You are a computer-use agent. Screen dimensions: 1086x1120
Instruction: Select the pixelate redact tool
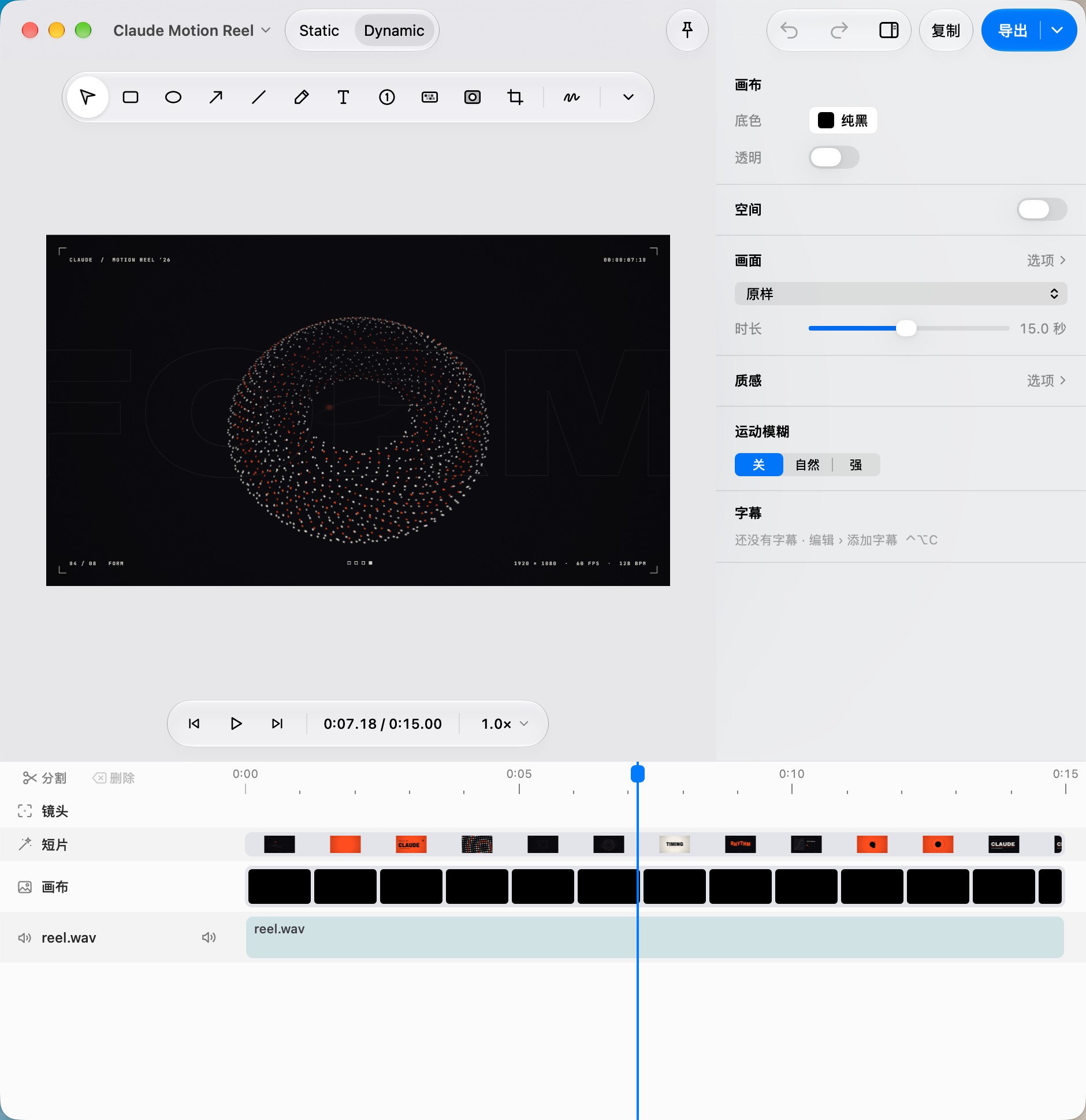coord(430,97)
